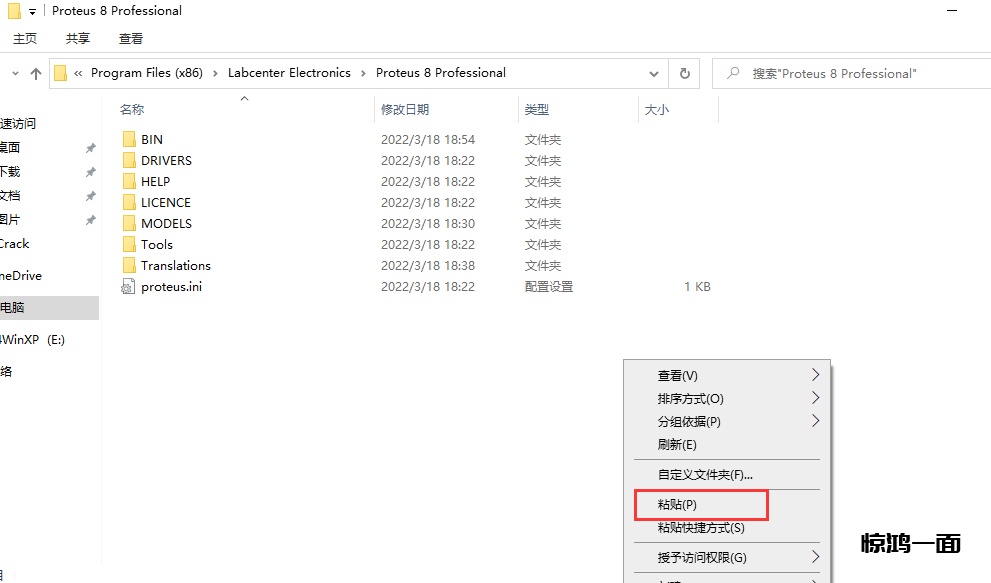Expand the 排序方式(O) submenu
This screenshot has height=583, width=991.
[815, 398]
